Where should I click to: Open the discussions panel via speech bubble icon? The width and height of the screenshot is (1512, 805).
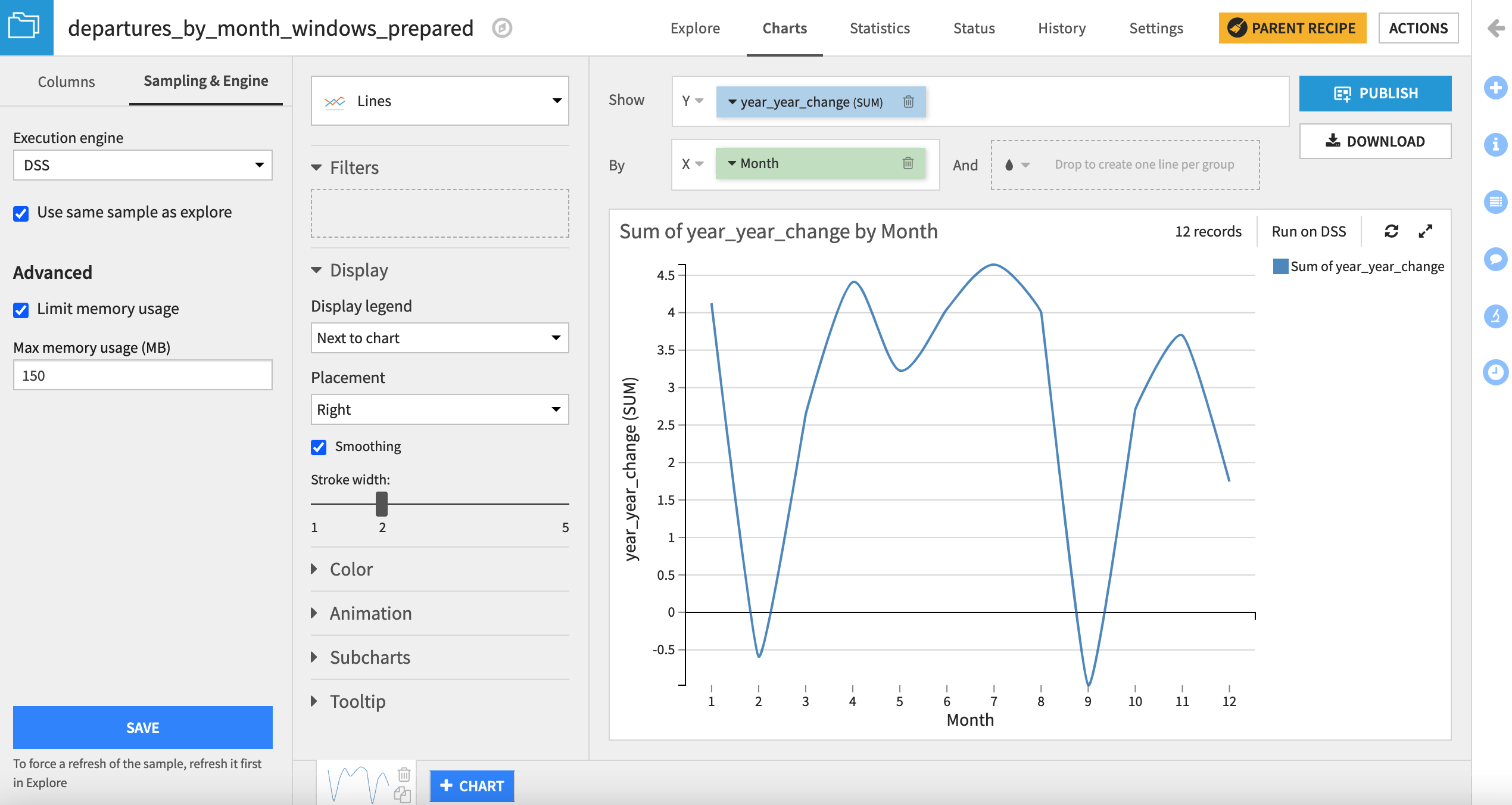point(1497,259)
